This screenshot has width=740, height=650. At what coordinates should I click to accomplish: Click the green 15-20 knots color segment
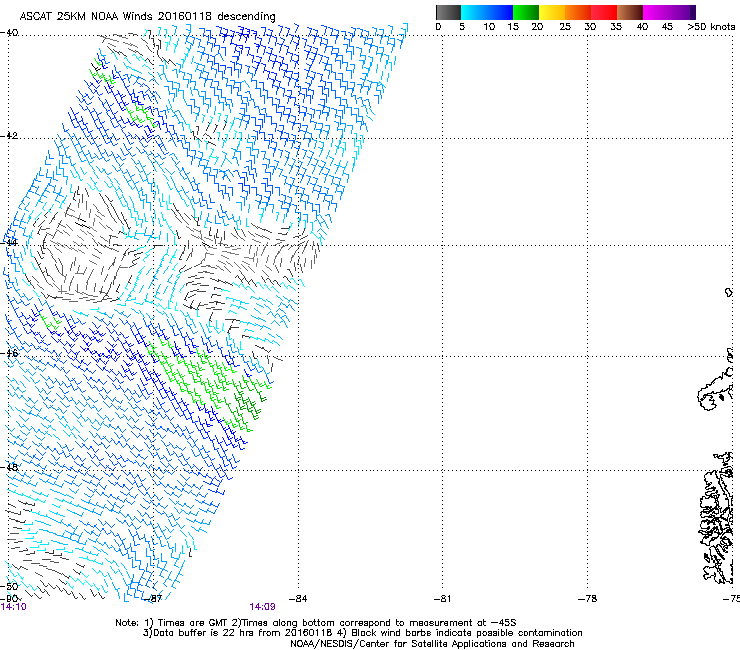[x=526, y=12]
